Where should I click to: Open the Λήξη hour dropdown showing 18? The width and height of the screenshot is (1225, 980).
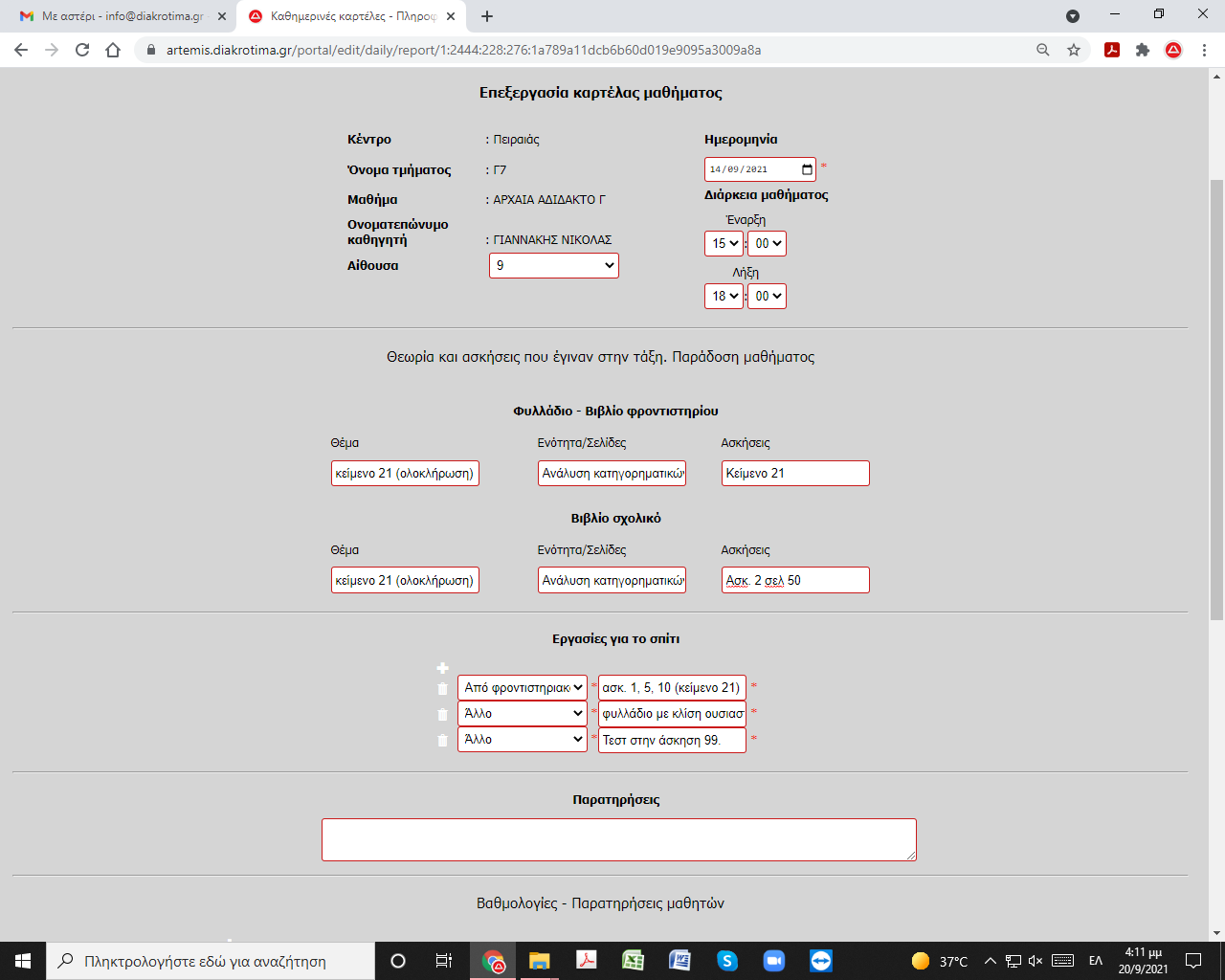(724, 297)
